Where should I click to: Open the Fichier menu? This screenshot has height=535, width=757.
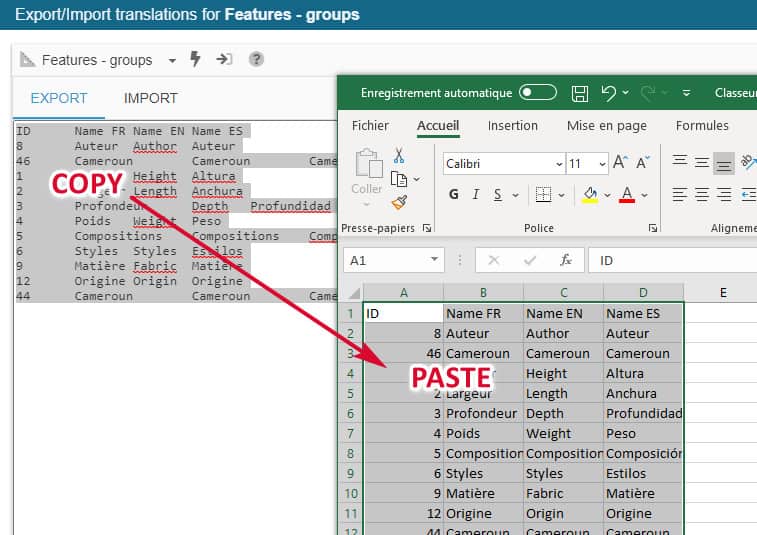[x=370, y=126]
